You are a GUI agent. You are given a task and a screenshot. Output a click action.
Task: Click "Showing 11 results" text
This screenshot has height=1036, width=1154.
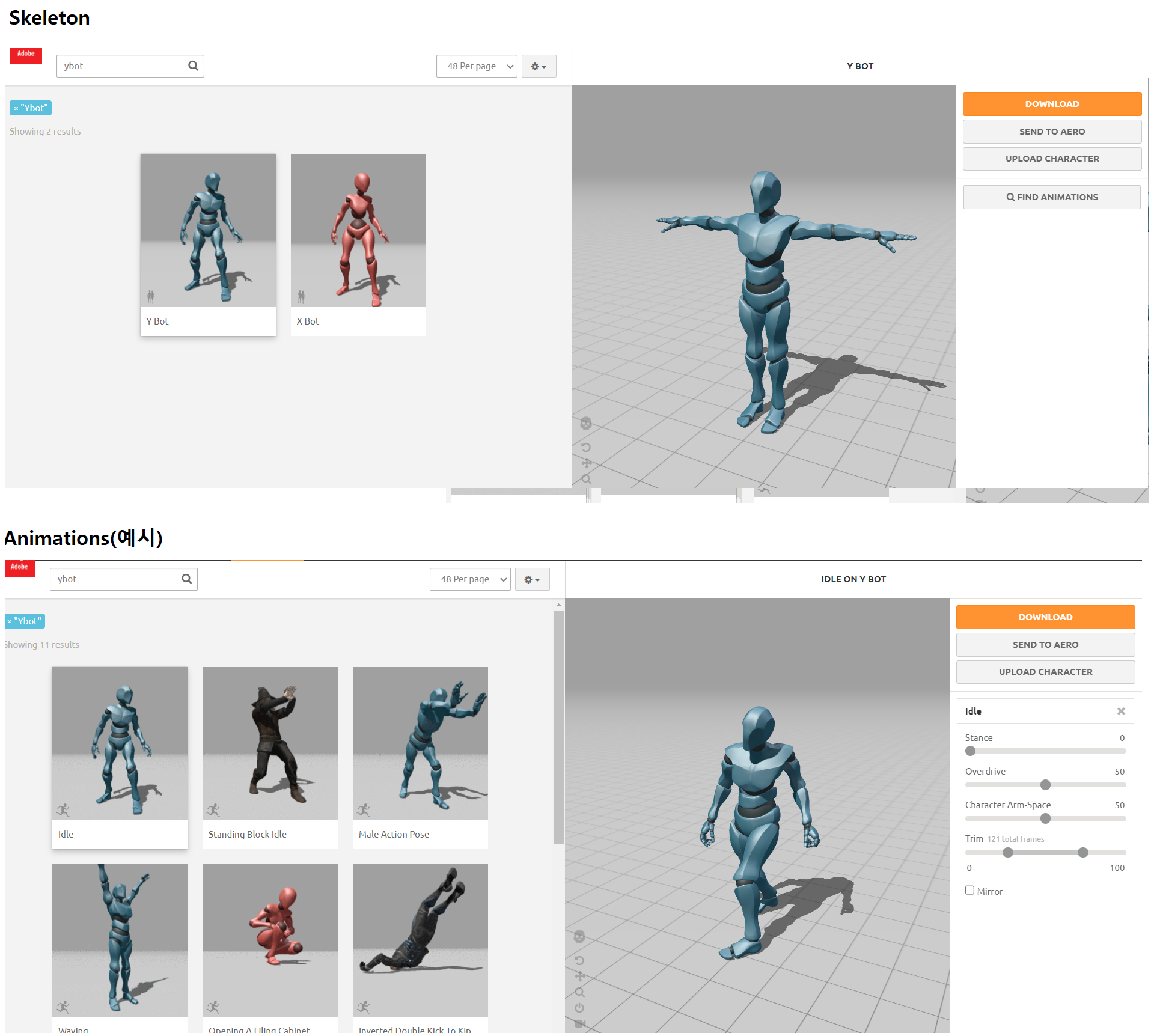click(x=42, y=644)
